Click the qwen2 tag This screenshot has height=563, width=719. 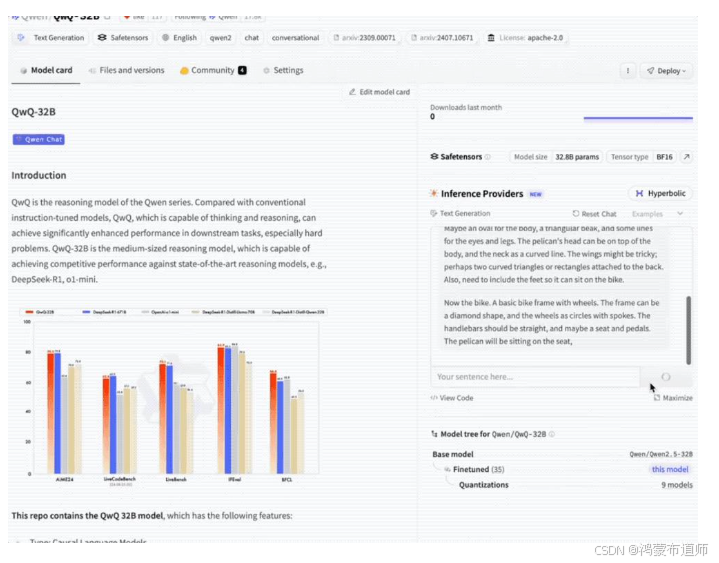pos(221,38)
